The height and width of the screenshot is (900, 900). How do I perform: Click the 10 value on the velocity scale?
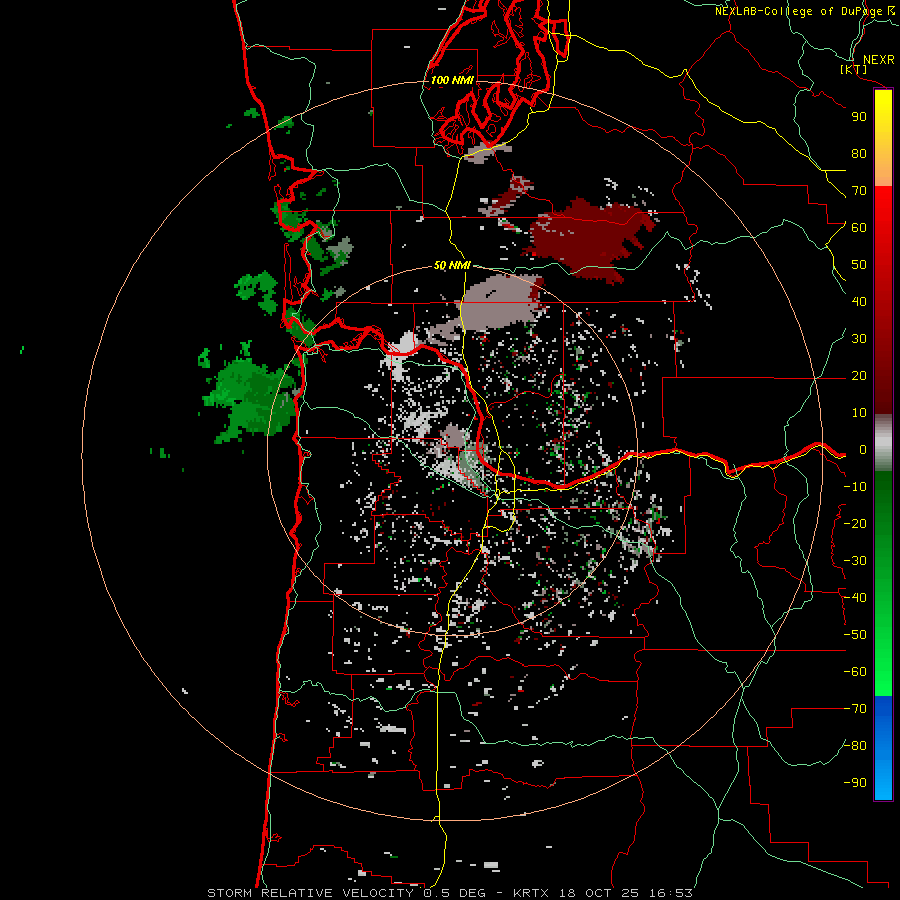point(859,413)
